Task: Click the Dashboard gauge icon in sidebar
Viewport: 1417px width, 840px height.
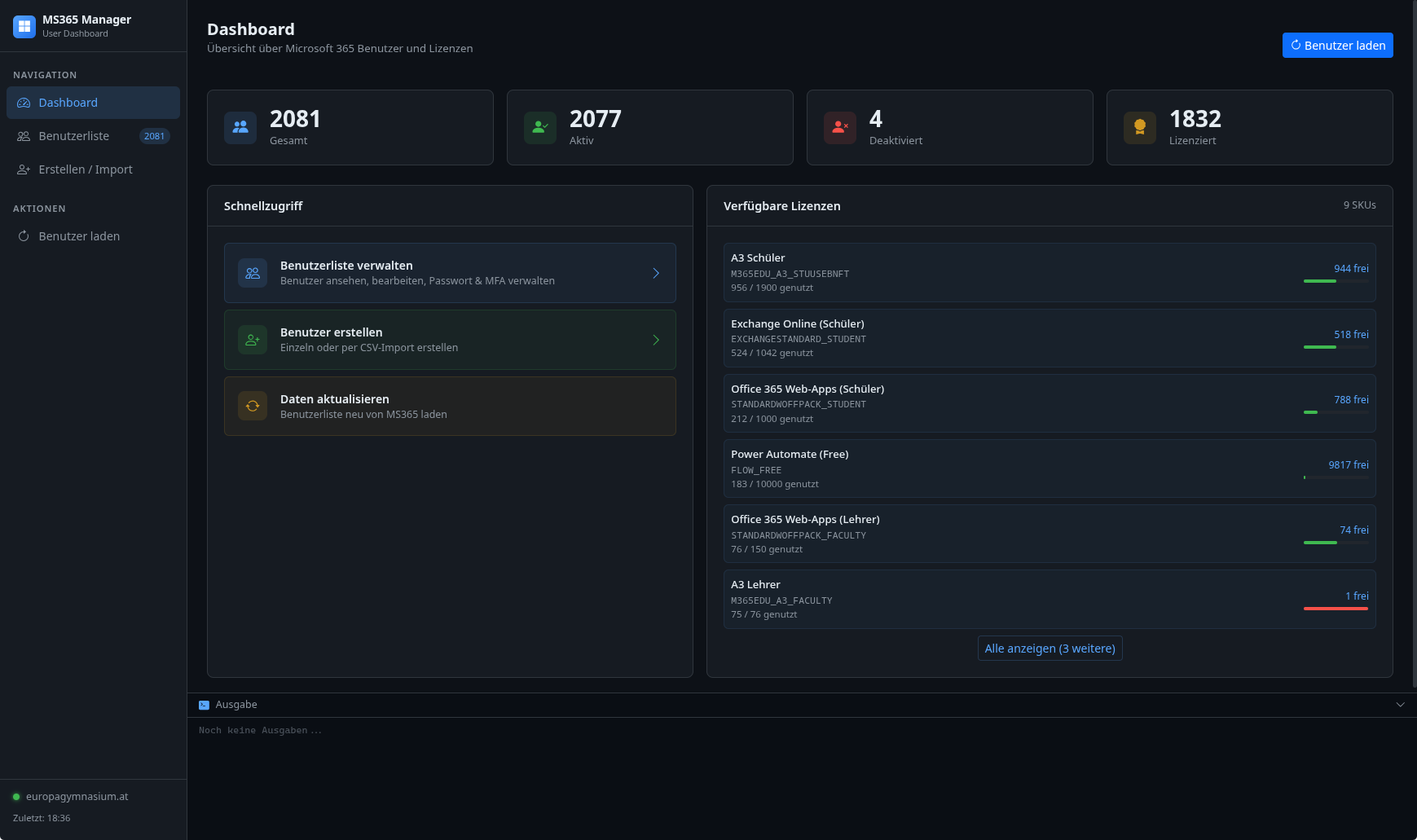Action: click(24, 103)
